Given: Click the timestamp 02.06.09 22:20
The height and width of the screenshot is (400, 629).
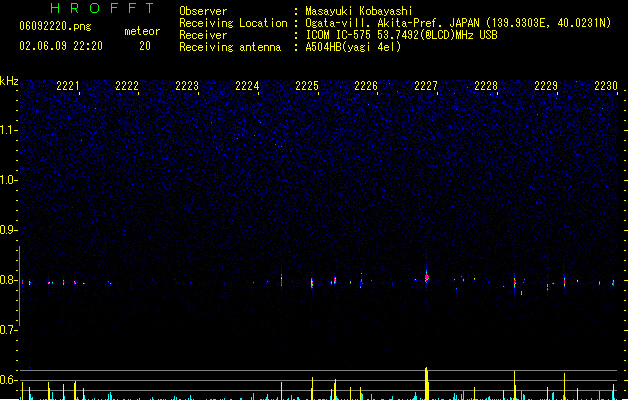Looking at the screenshot, I should pyautogui.click(x=61, y=46).
